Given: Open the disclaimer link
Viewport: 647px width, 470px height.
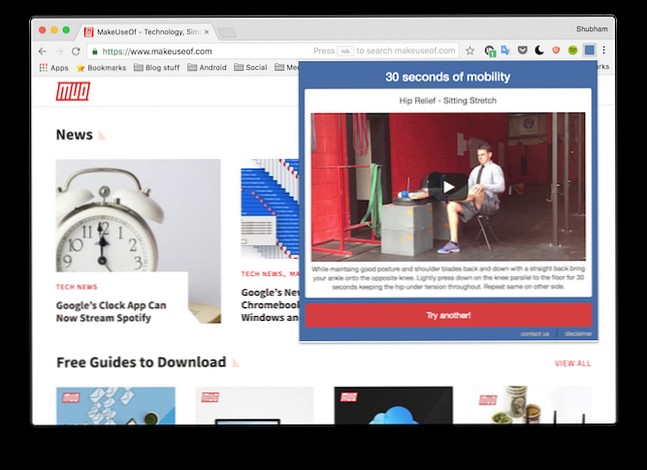Looking at the screenshot, I should [x=578, y=333].
